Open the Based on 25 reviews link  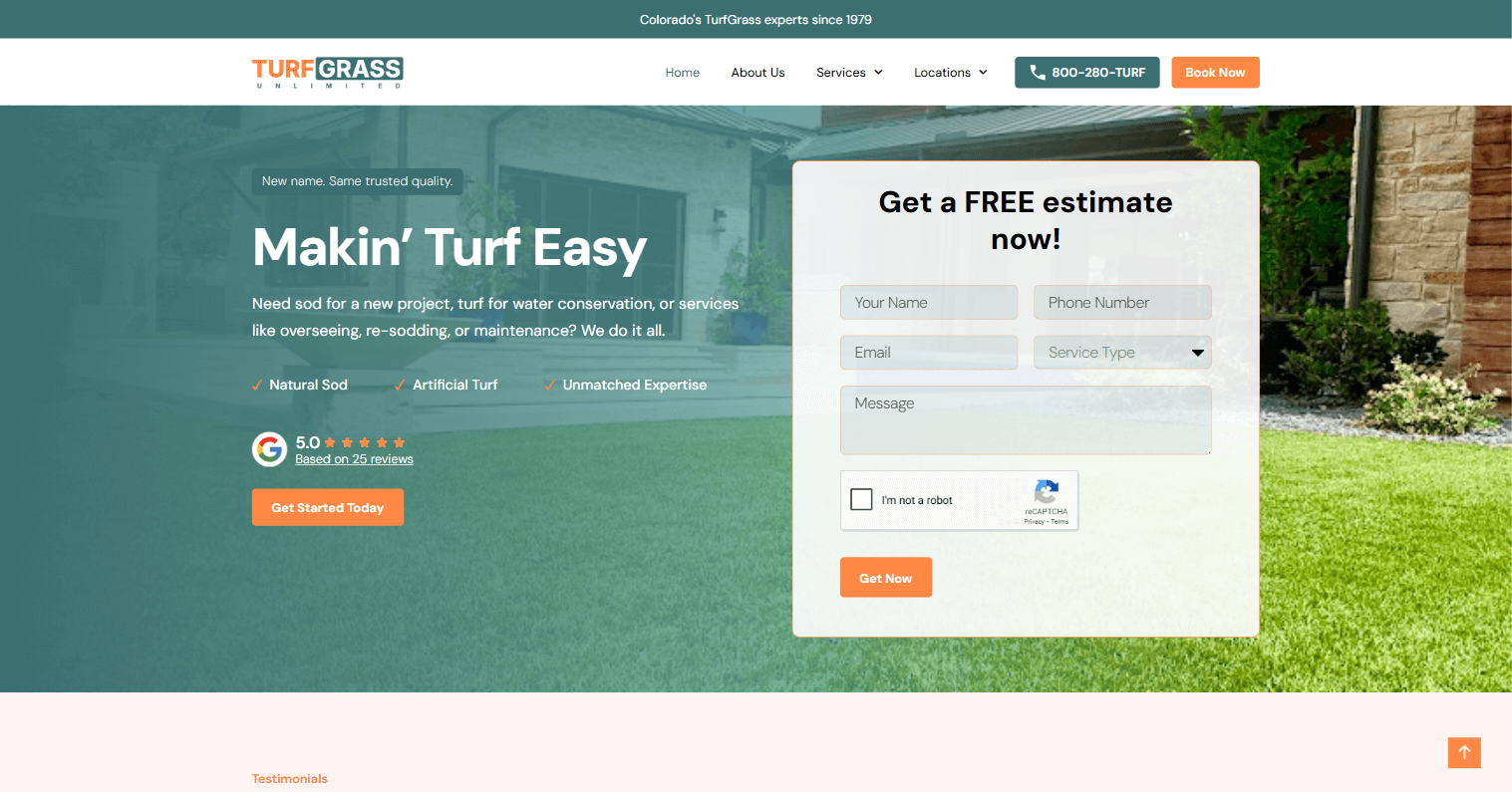(x=354, y=458)
